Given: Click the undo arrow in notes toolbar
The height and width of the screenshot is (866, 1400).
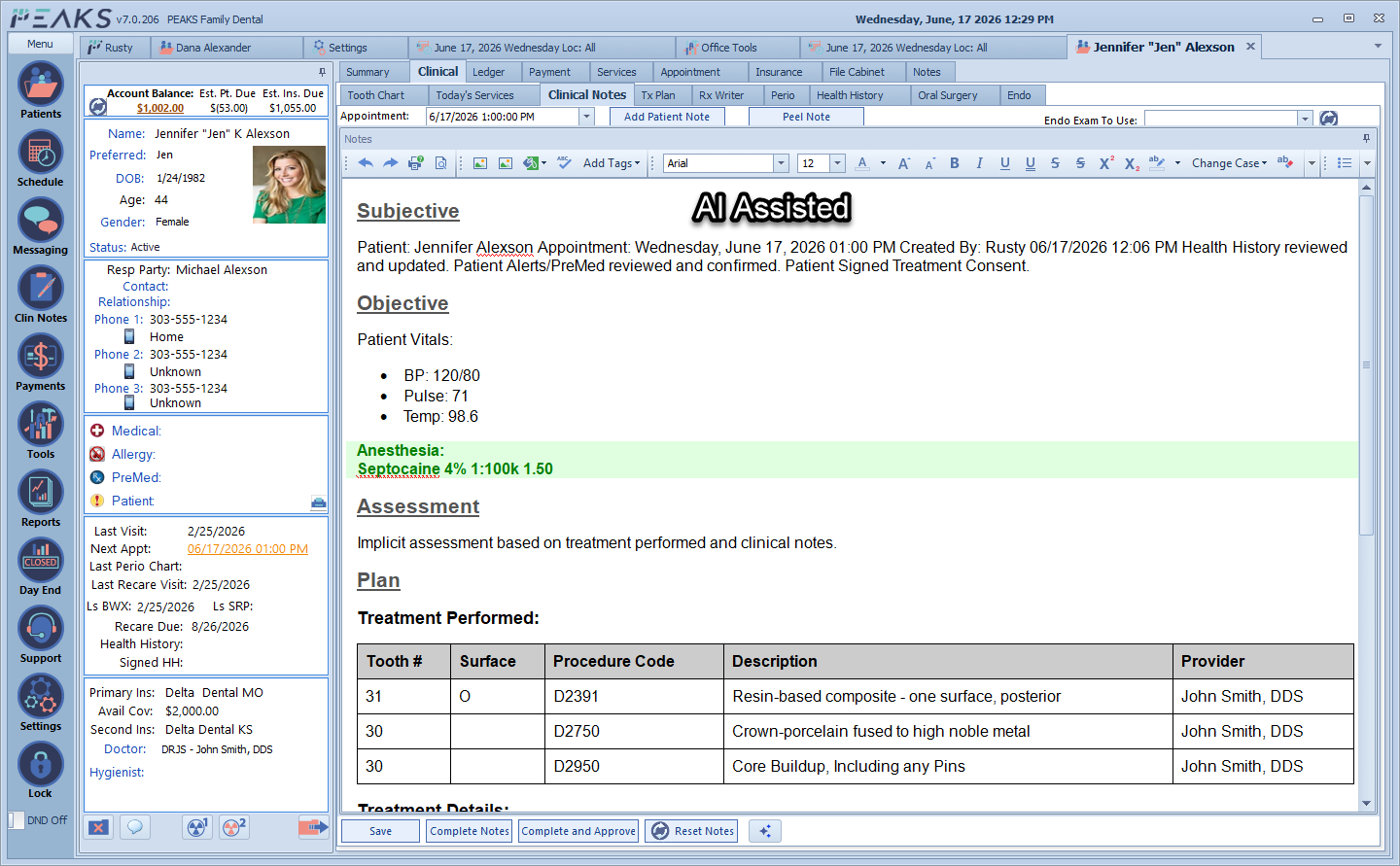Looking at the screenshot, I should [x=366, y=163].
